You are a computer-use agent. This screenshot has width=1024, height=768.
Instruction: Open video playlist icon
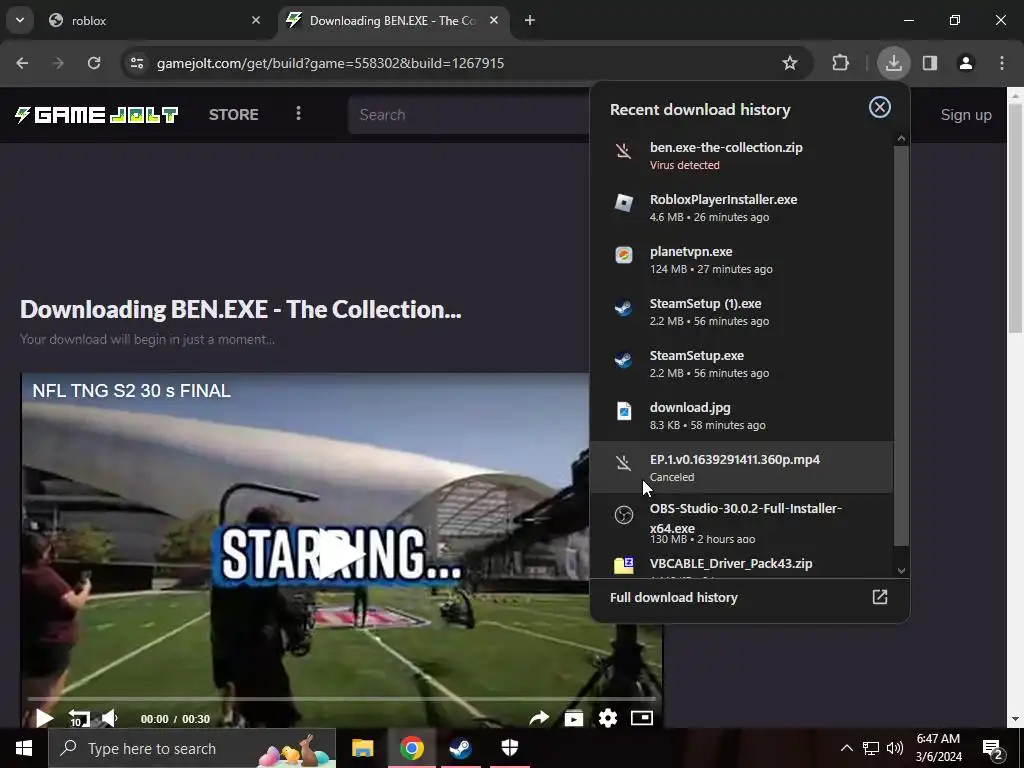tap(573, 718)
